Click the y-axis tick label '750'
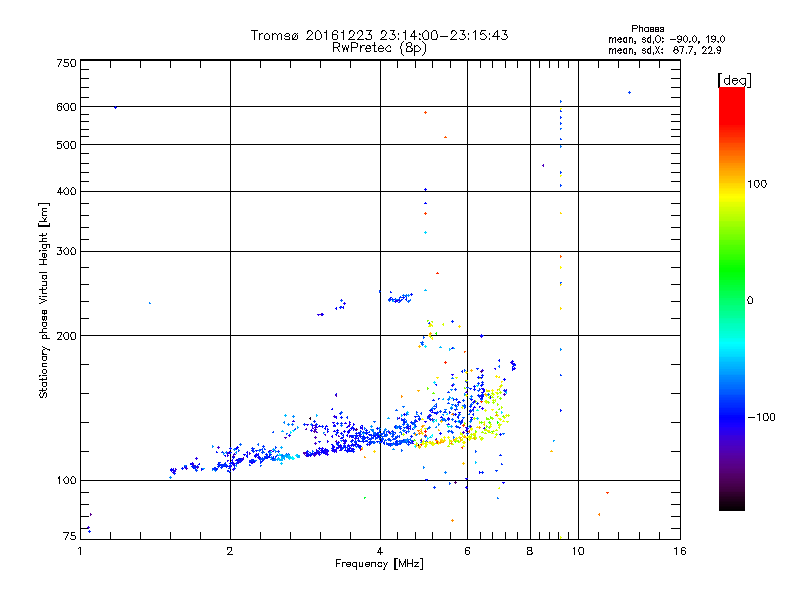Screen dimensions: 800x600 coord(66,63)
